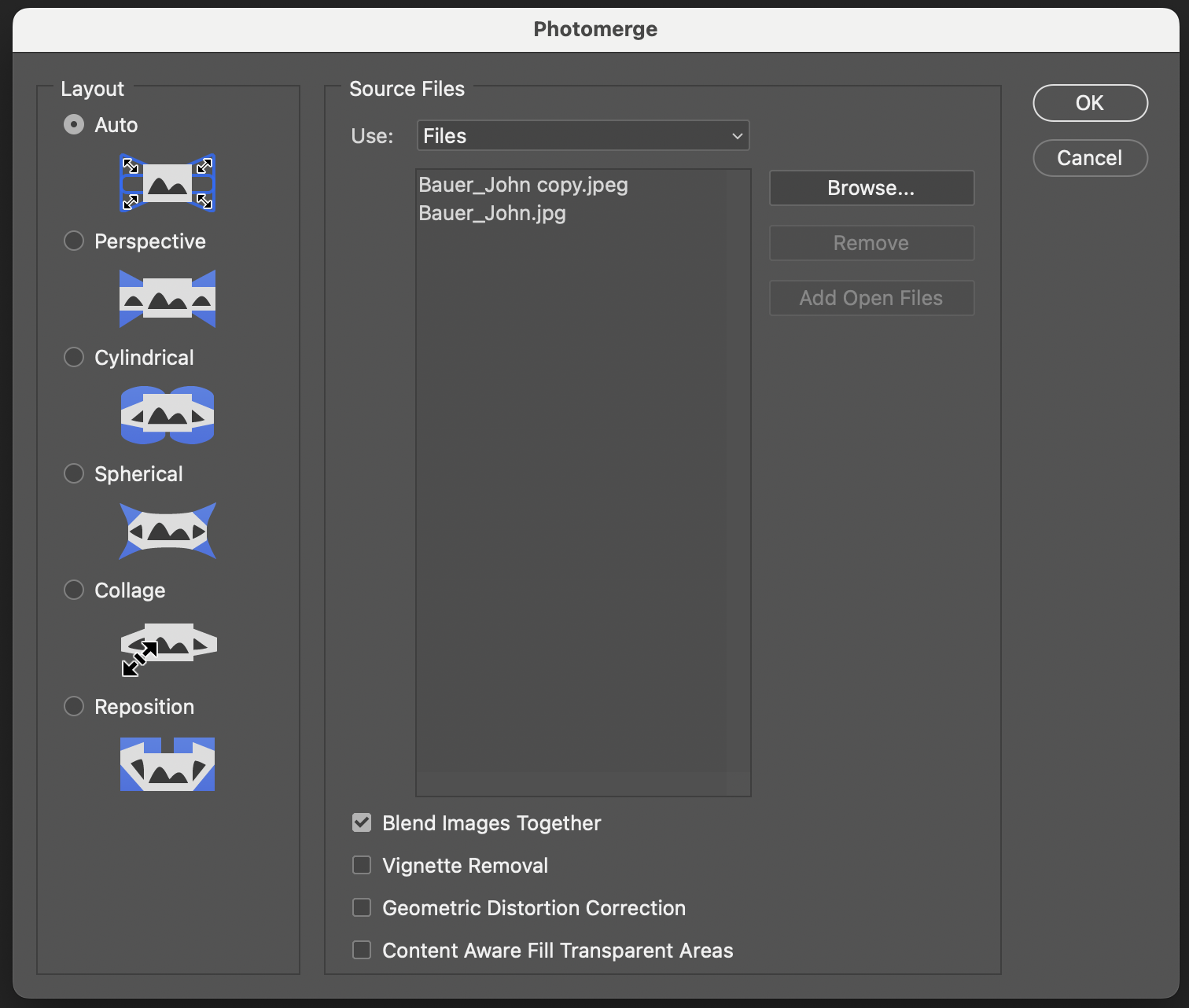Pick the Reposition layout radio button
Screen dimensions: 1189x1008
pos(74,707)
